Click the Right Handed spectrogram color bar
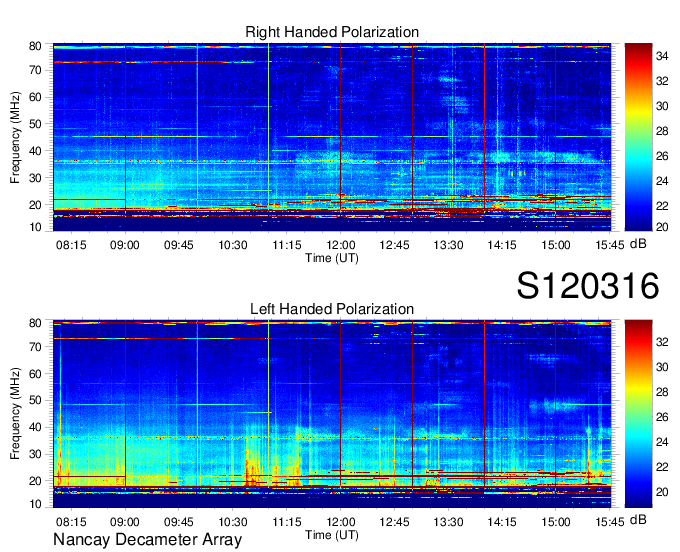Screen dimensions: 680x552 [638, 137]
